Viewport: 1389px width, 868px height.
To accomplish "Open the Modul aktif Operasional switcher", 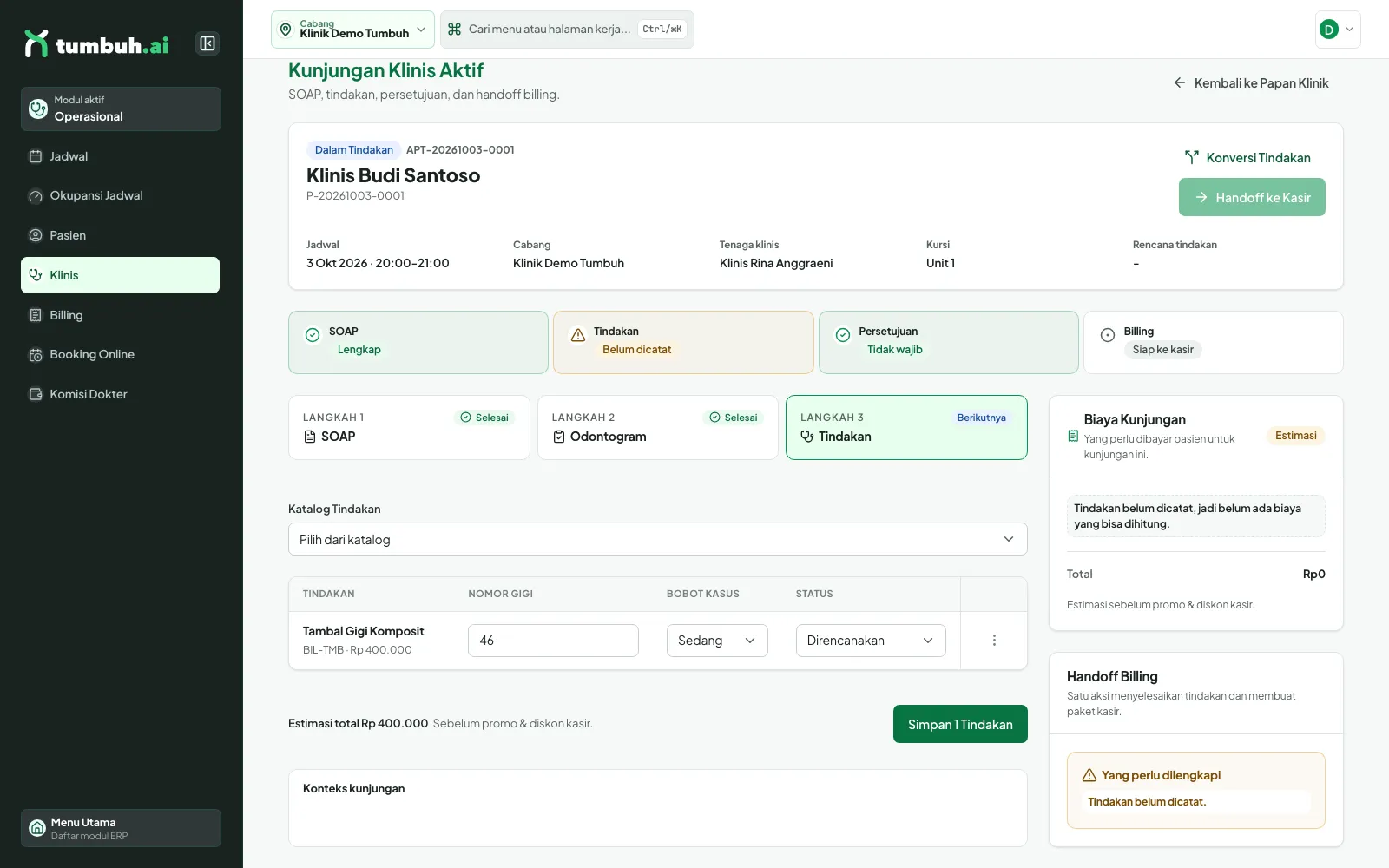I will click(121, 108).
